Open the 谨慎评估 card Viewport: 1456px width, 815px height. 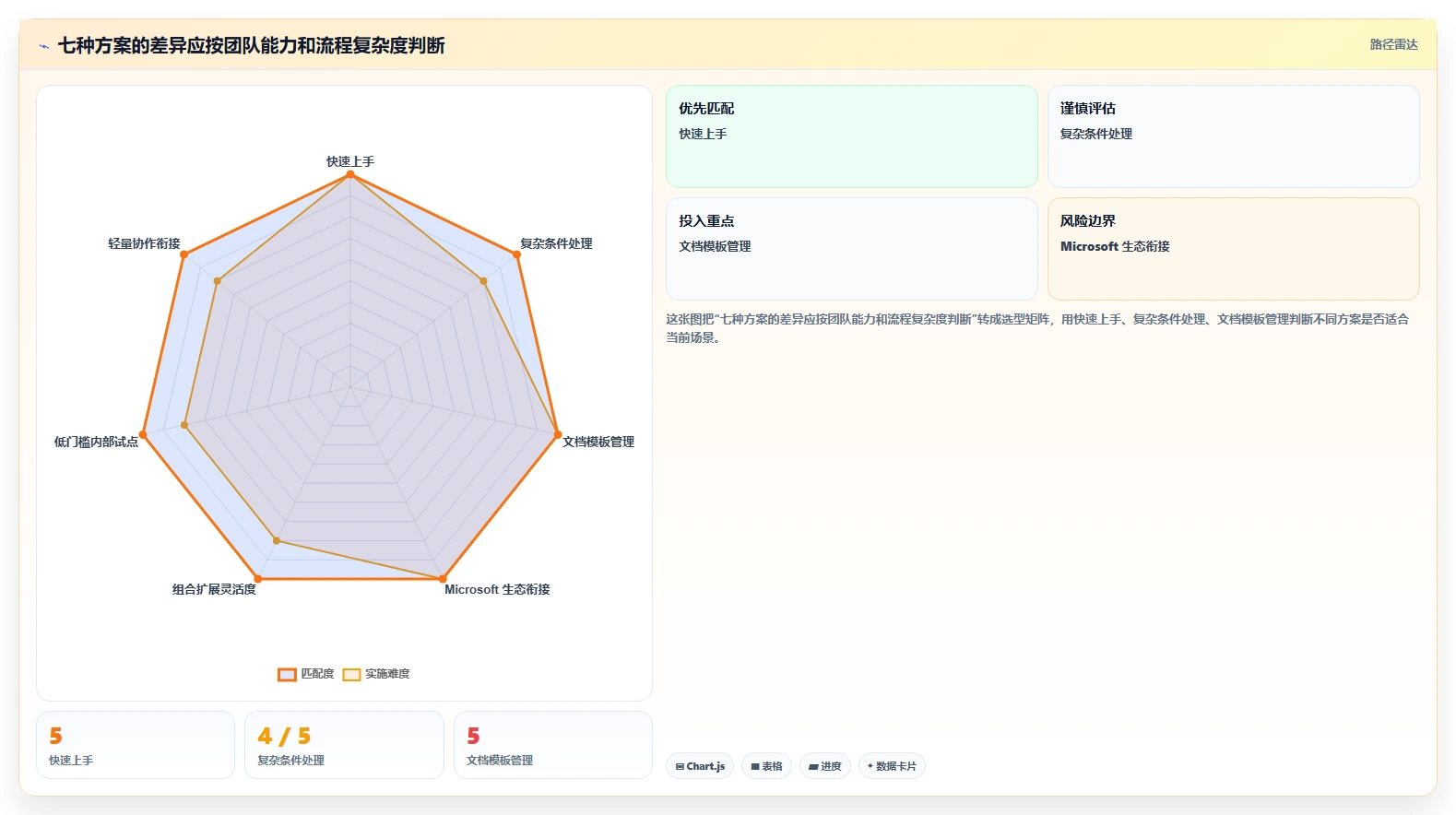pos(1233,136)
